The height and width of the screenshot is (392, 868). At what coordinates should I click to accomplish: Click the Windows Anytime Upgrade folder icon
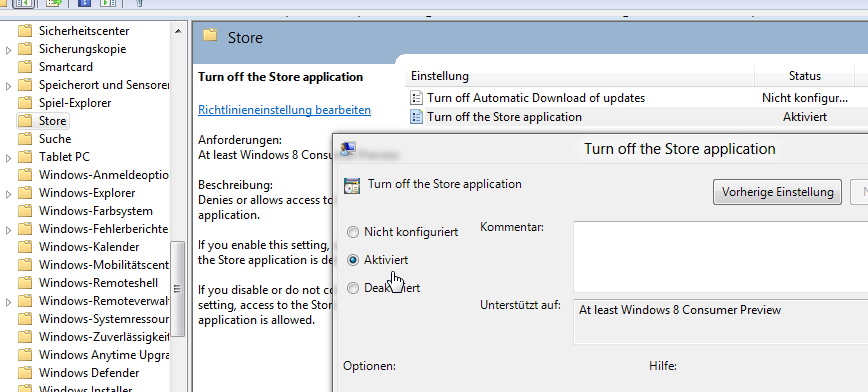[25, 355]
